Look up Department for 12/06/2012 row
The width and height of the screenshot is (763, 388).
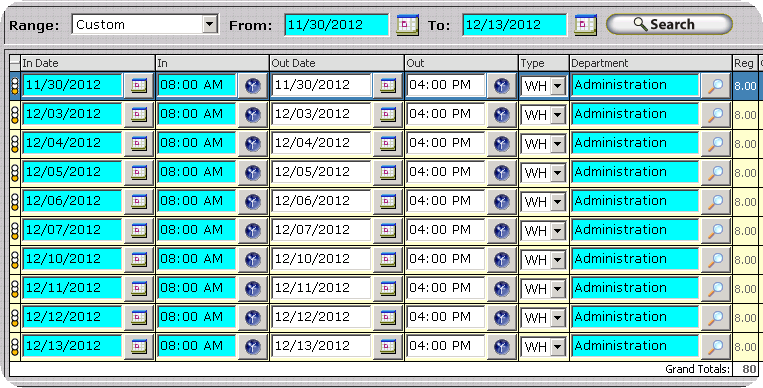click(x=715, y=202)
